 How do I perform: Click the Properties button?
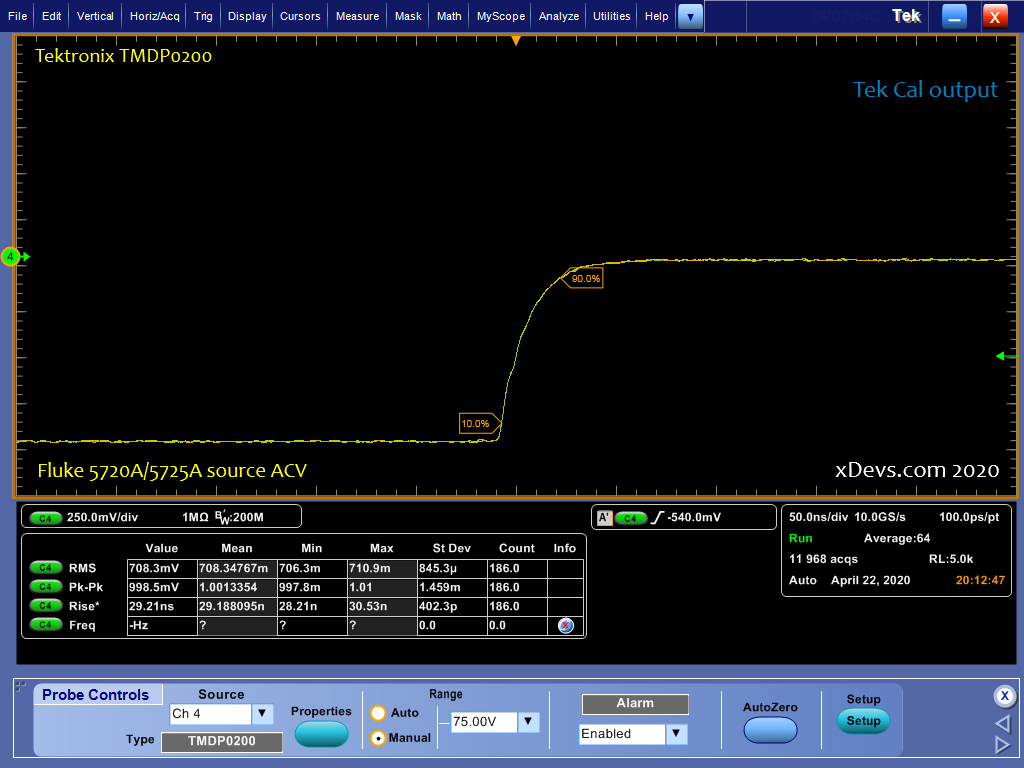click(321, 735)
